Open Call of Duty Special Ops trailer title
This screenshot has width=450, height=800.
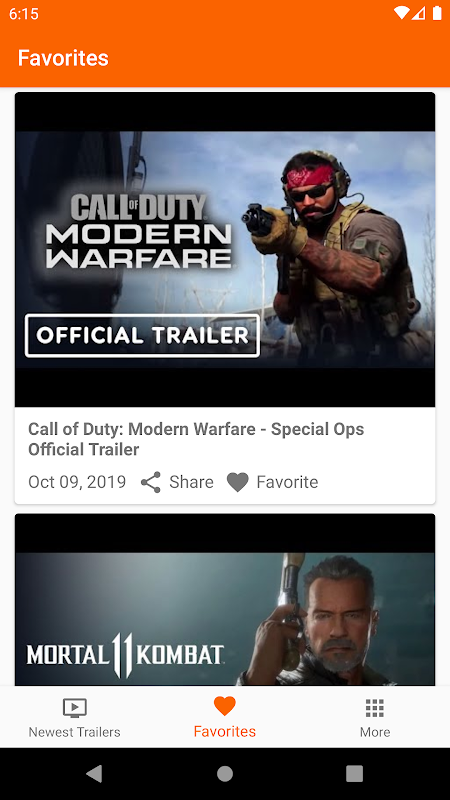point(196,439)
